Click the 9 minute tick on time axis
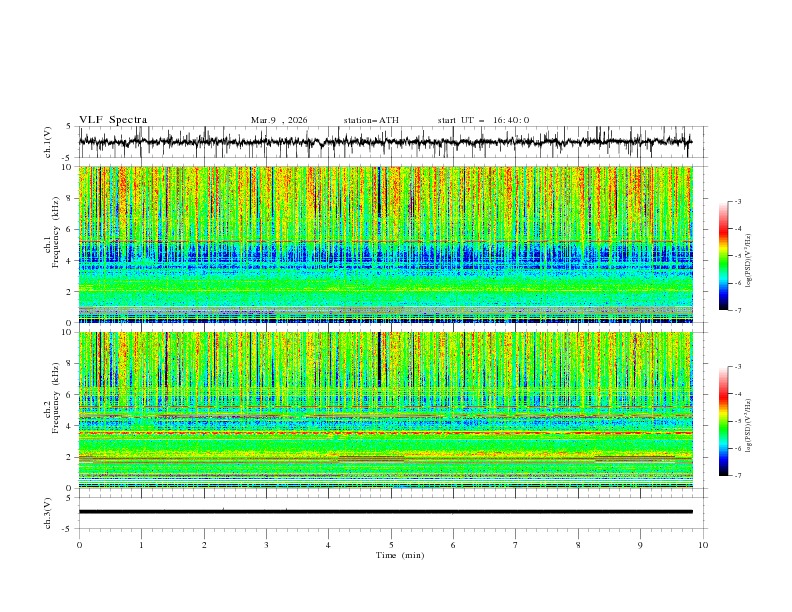Screen dimensions: 792x612 [640, 545]
